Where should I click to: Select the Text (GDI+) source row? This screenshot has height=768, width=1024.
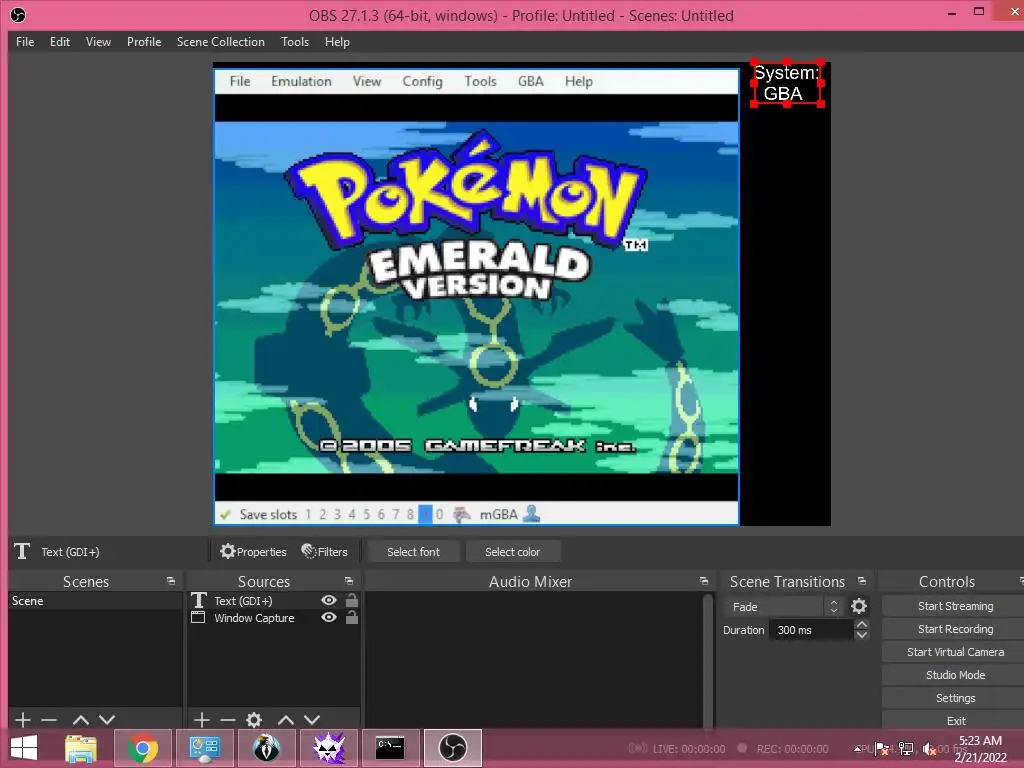pyautogui.click(x=273, y=600)
